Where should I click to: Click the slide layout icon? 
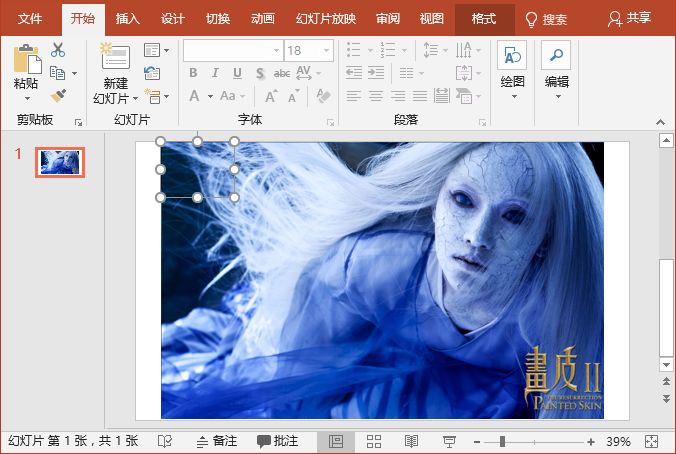coord(152,50)
